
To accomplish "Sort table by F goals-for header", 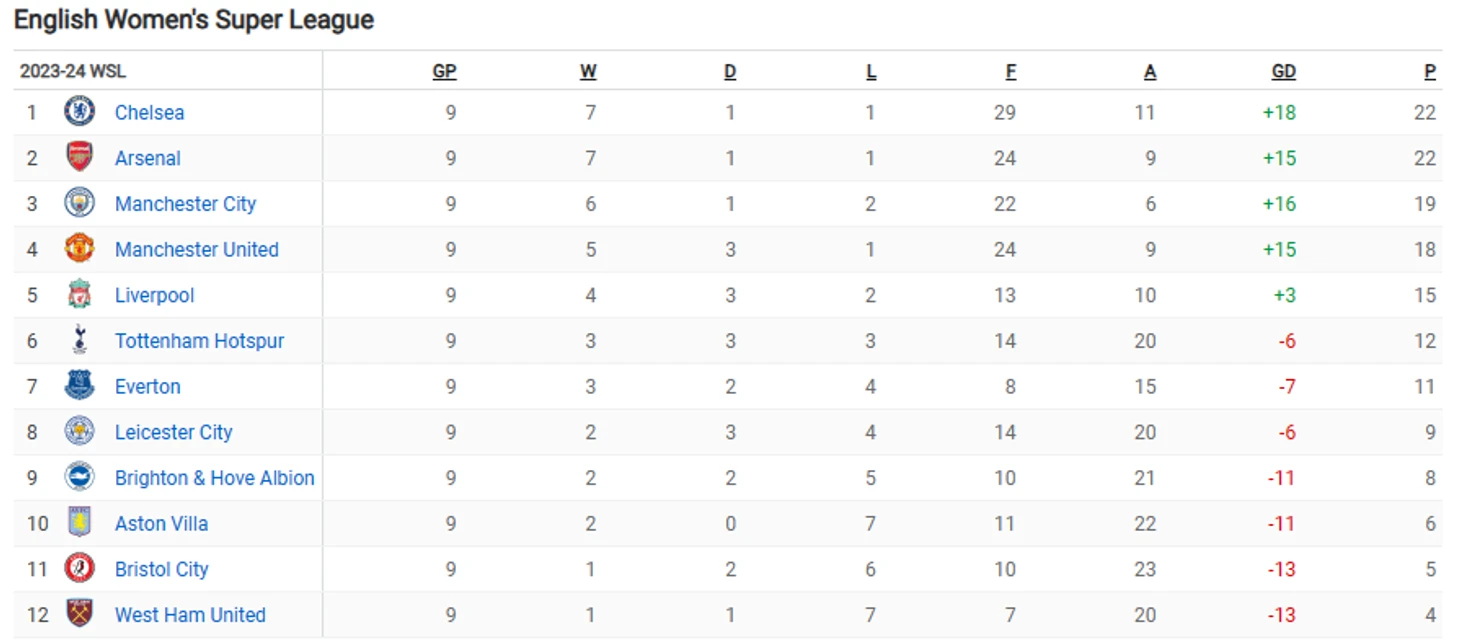I will pos(1011,72).
